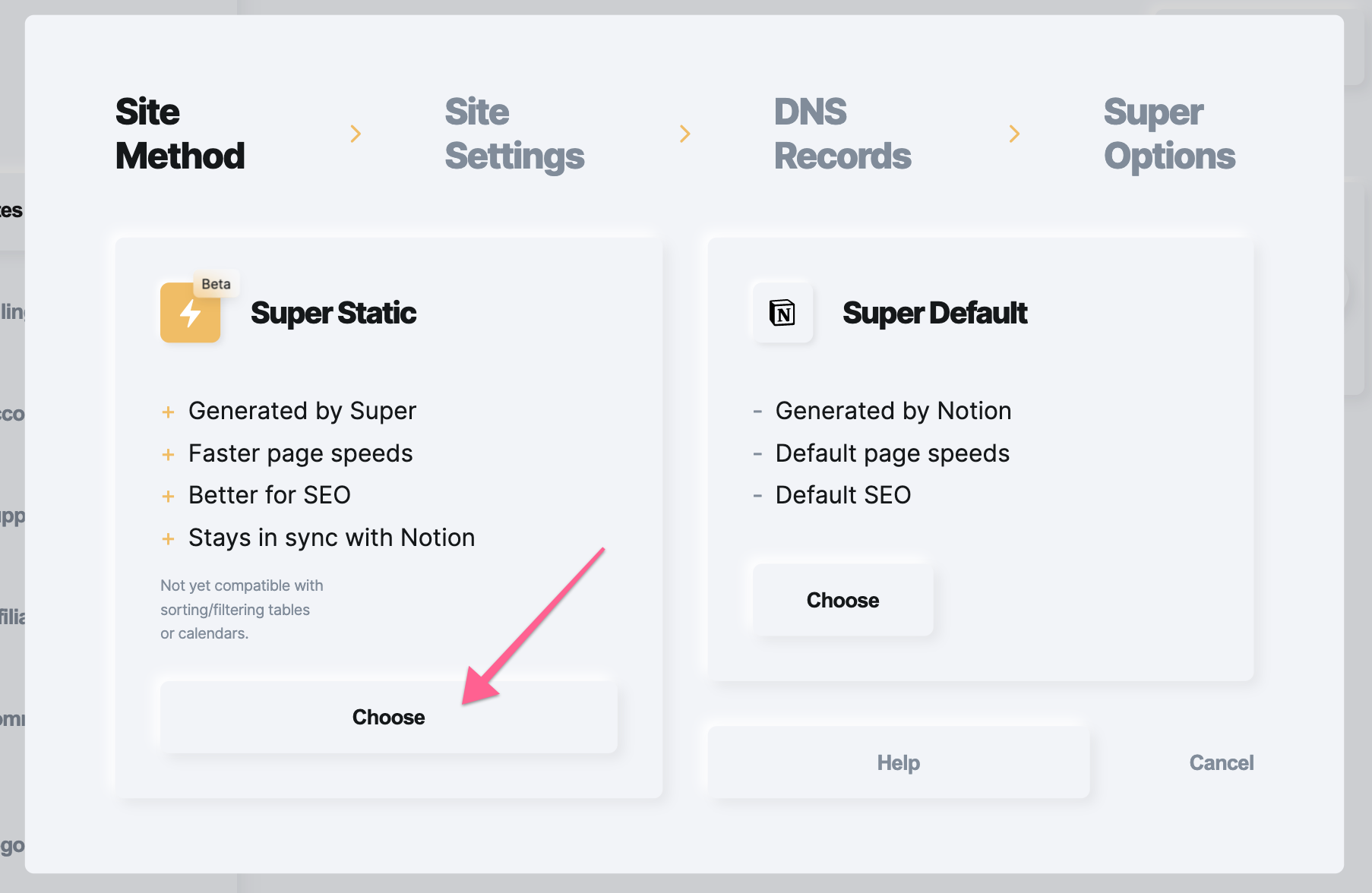Cancel the site setup dialog

[1221, 762]
